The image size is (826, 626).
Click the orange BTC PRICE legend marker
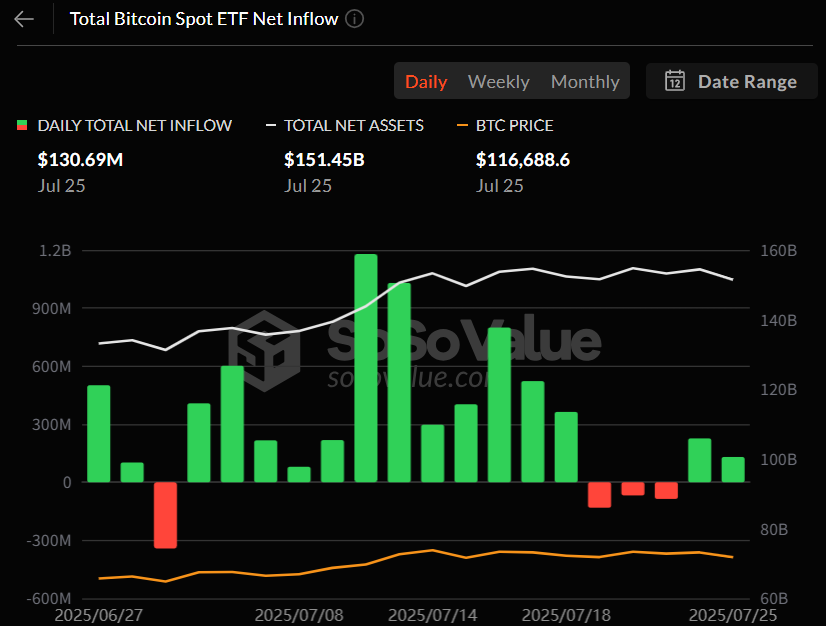pos(465,125)
